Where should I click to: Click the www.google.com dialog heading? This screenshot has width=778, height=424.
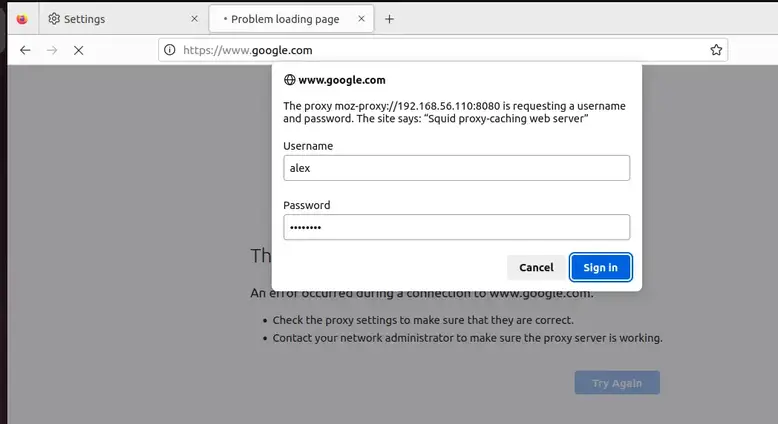tap(342, 80)
